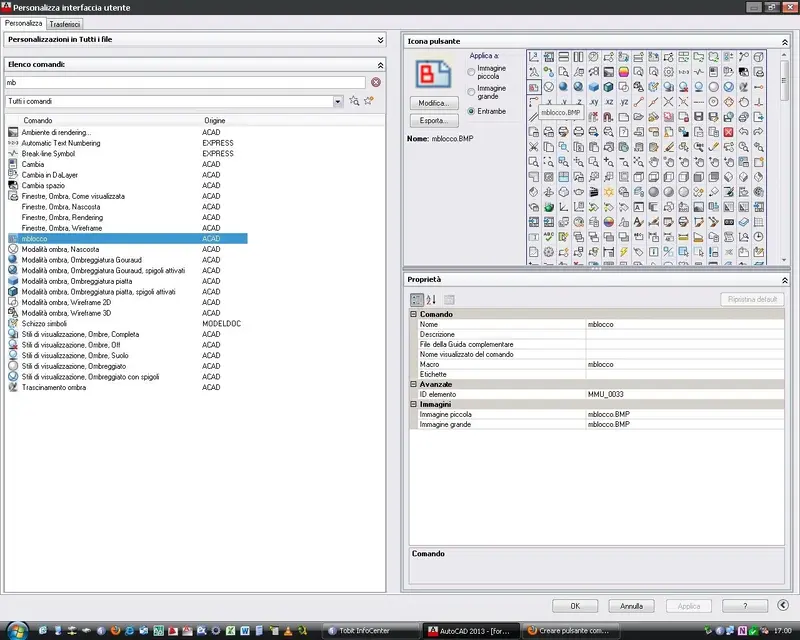This screenshot has width=800, height=640.
Task: Select the yellow sun icon in the grid
Action: click(609, 192)
